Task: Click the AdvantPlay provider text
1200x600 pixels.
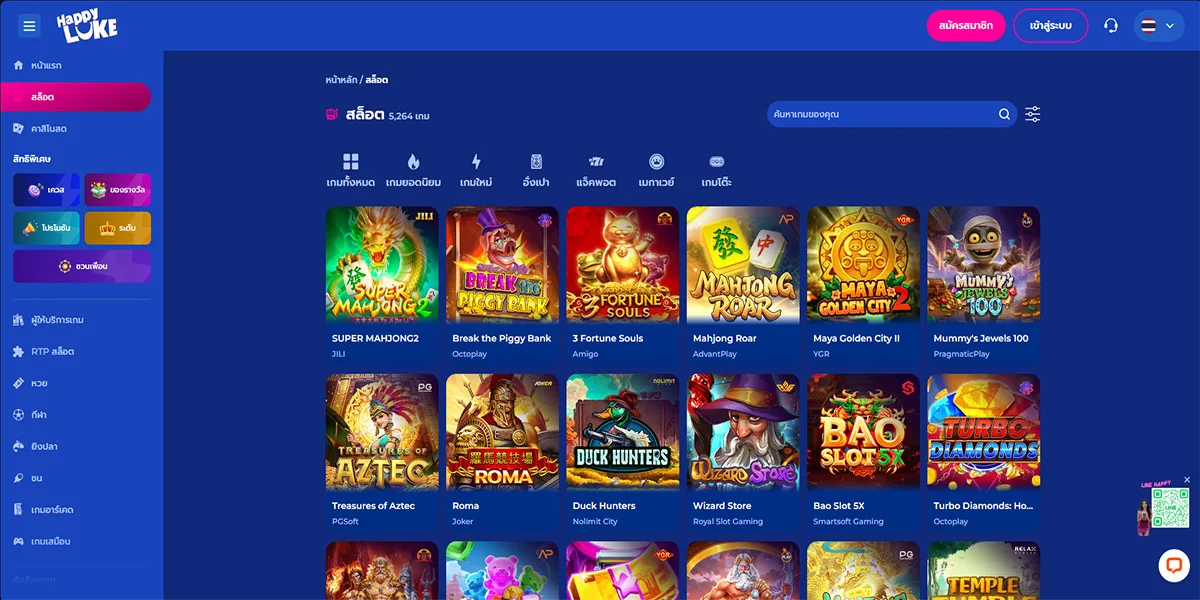Action: [715, 354]
